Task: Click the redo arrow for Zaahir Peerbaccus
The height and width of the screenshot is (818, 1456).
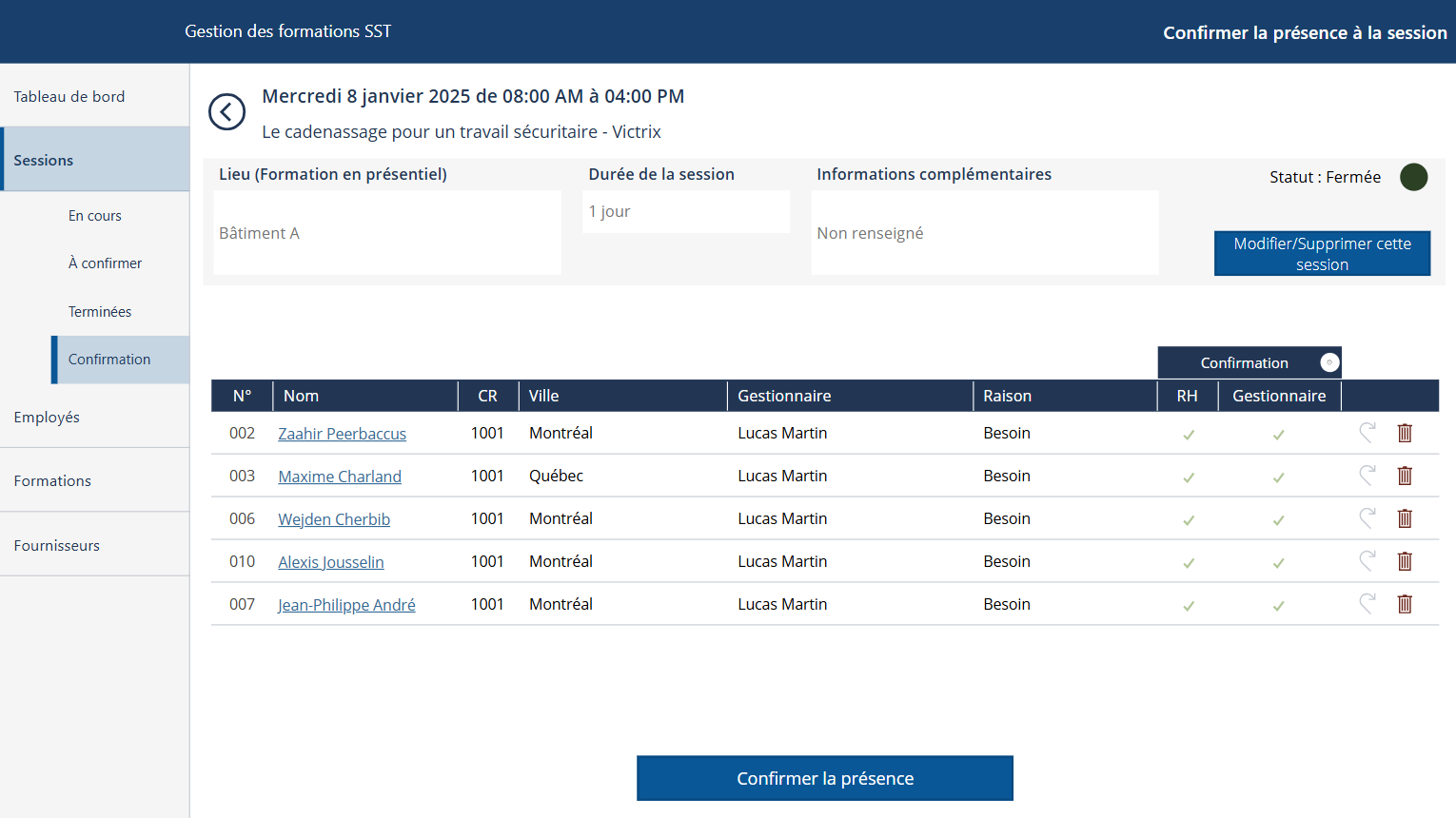Action: point(1367,433)
